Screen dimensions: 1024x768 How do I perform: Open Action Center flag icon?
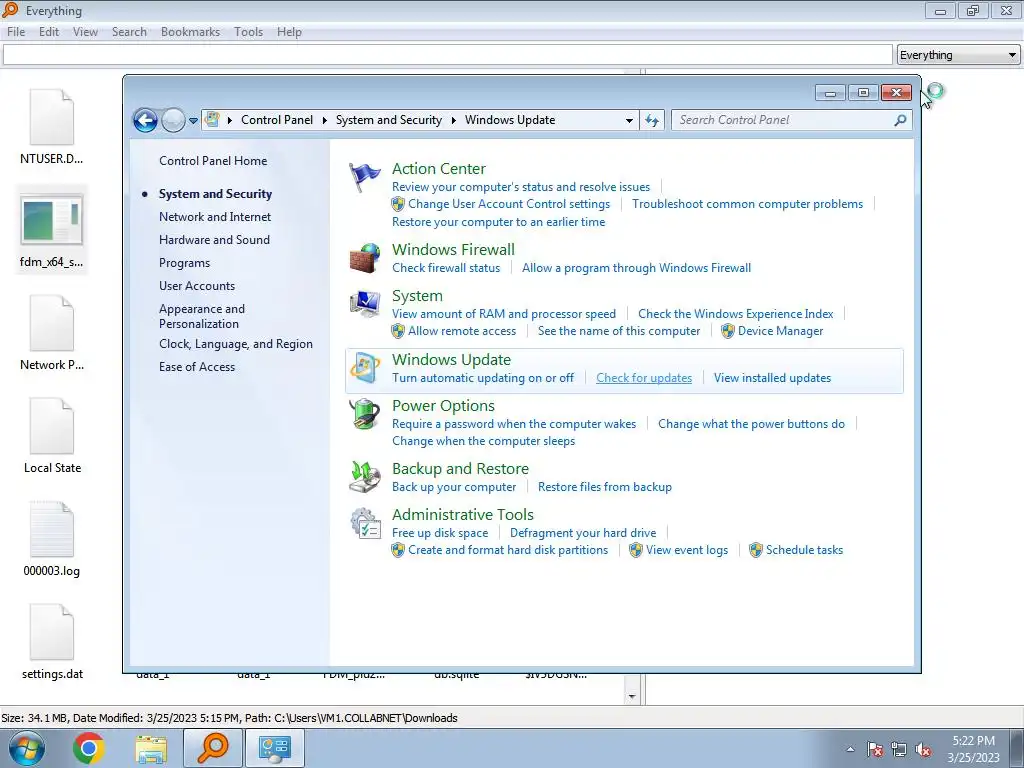364,177
